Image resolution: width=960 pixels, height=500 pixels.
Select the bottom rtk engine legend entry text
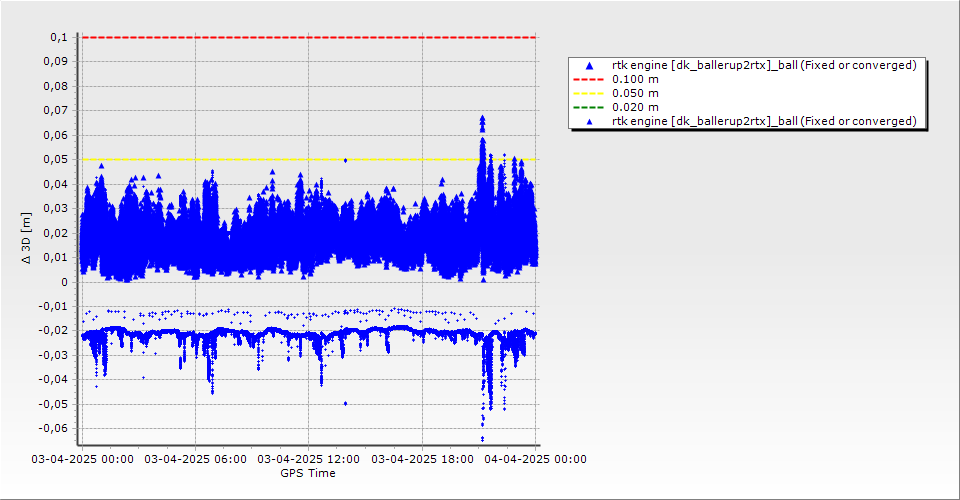pos(764,121)
